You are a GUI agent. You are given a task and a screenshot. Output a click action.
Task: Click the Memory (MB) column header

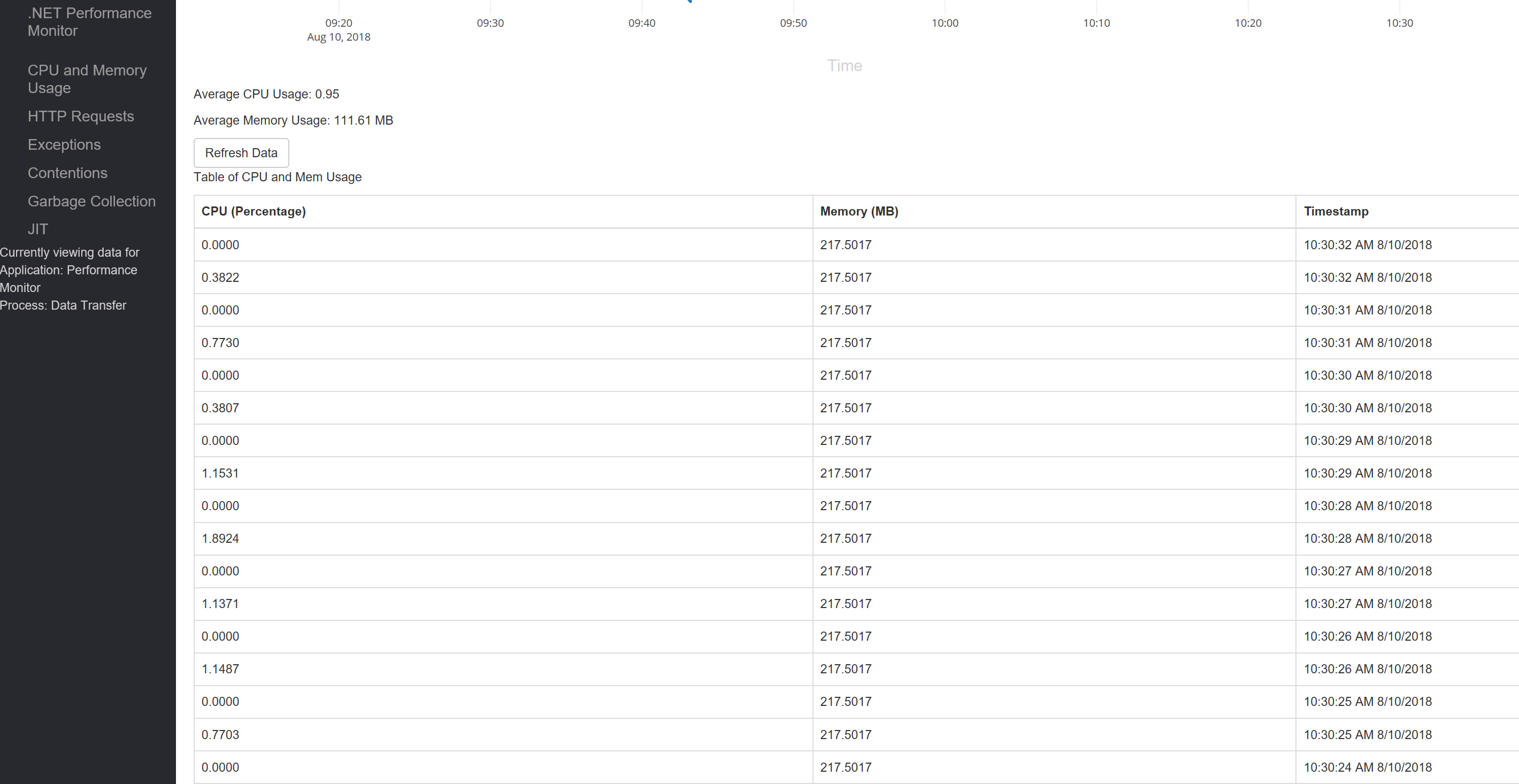click(858, 212)
